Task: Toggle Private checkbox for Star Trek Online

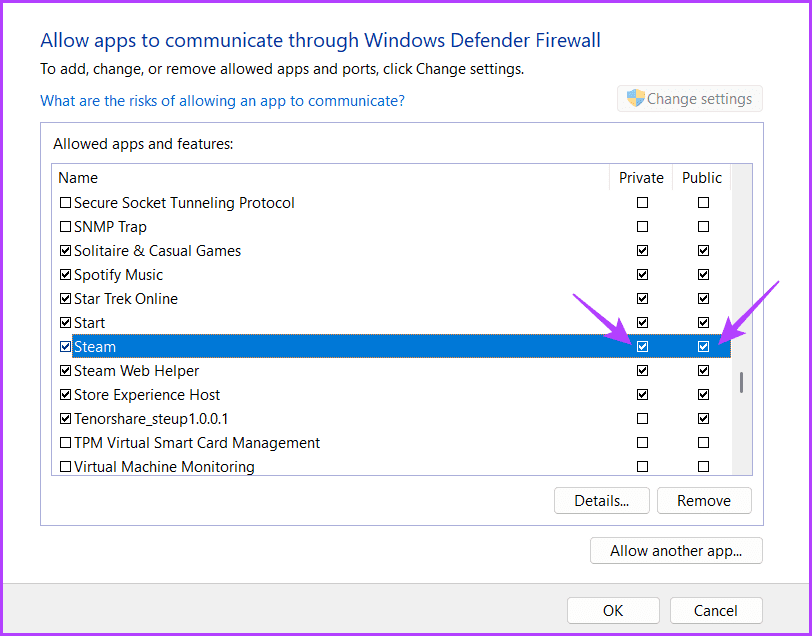Action: [x=642, y=299]
